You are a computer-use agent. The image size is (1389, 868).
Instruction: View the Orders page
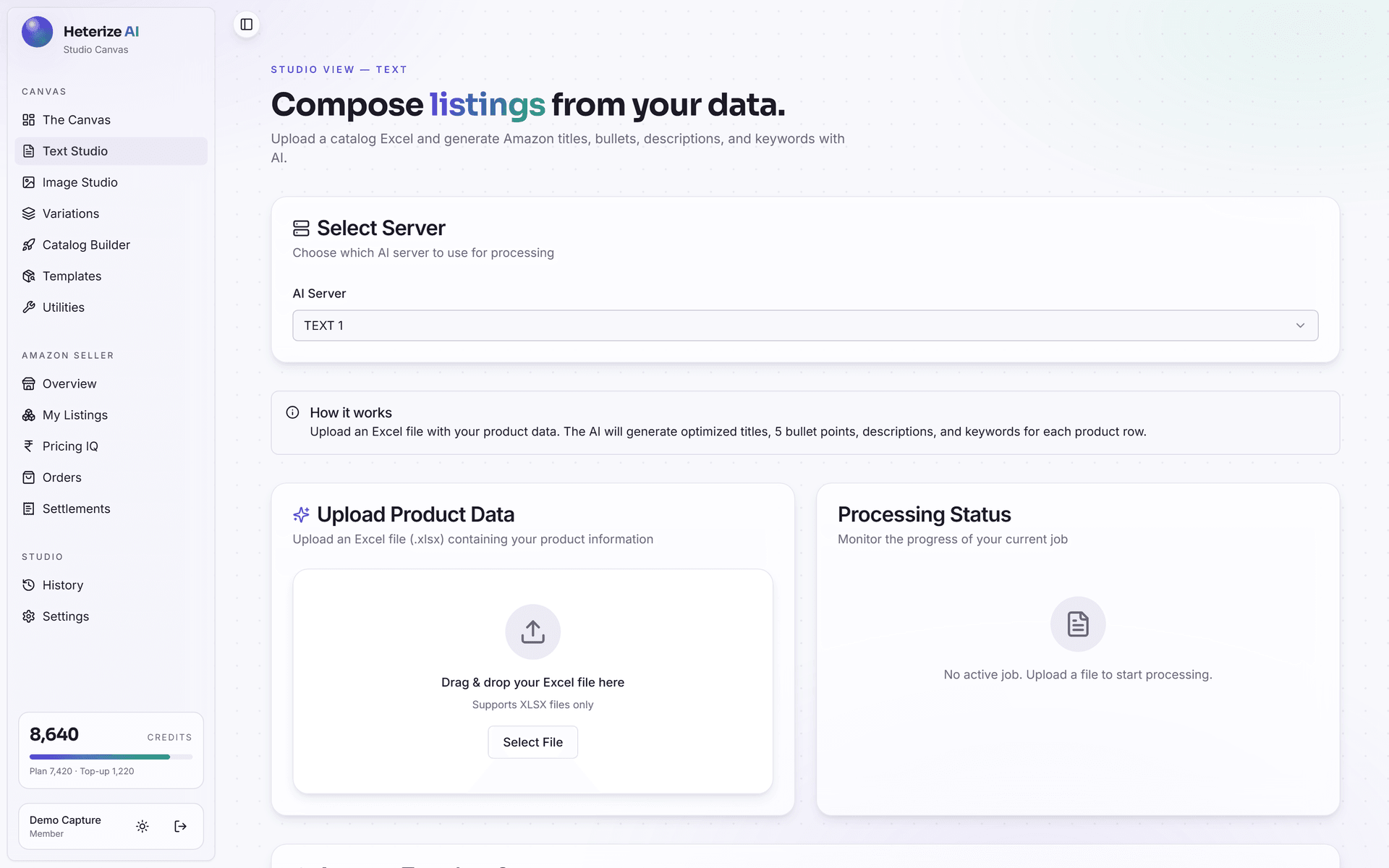pos(111,477)
